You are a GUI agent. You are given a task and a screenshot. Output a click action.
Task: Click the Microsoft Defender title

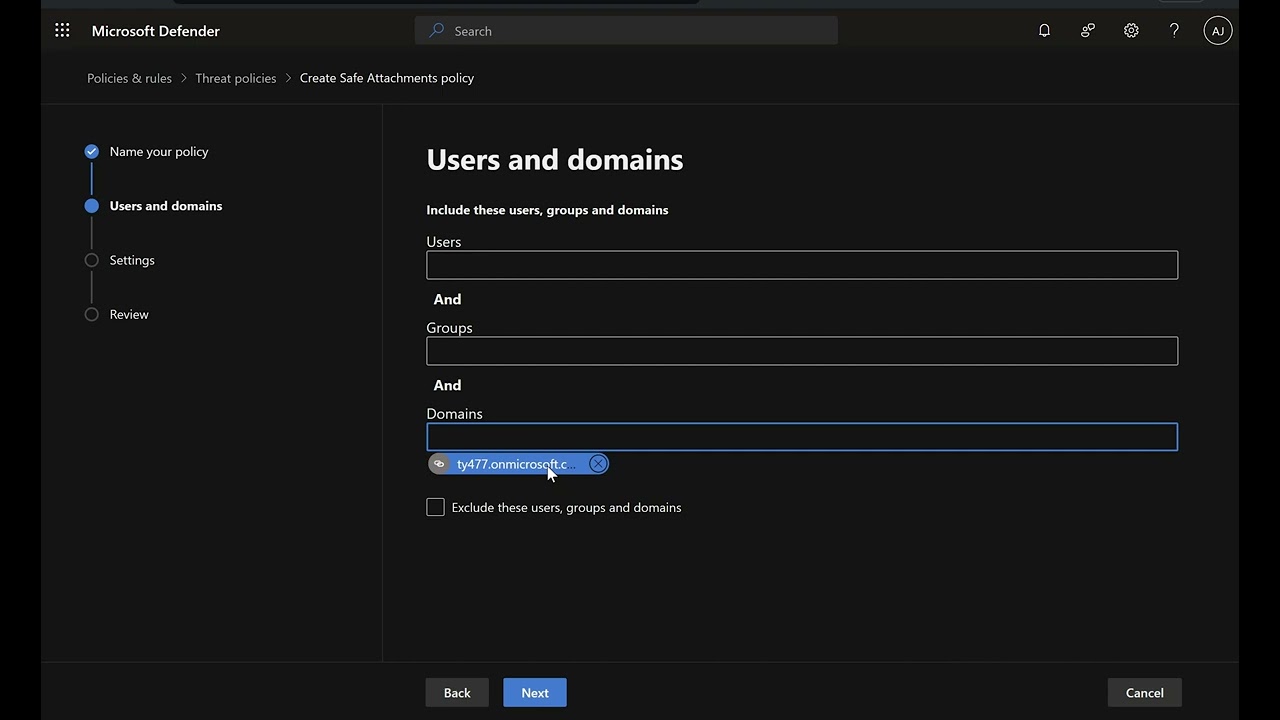coord(156,31)
